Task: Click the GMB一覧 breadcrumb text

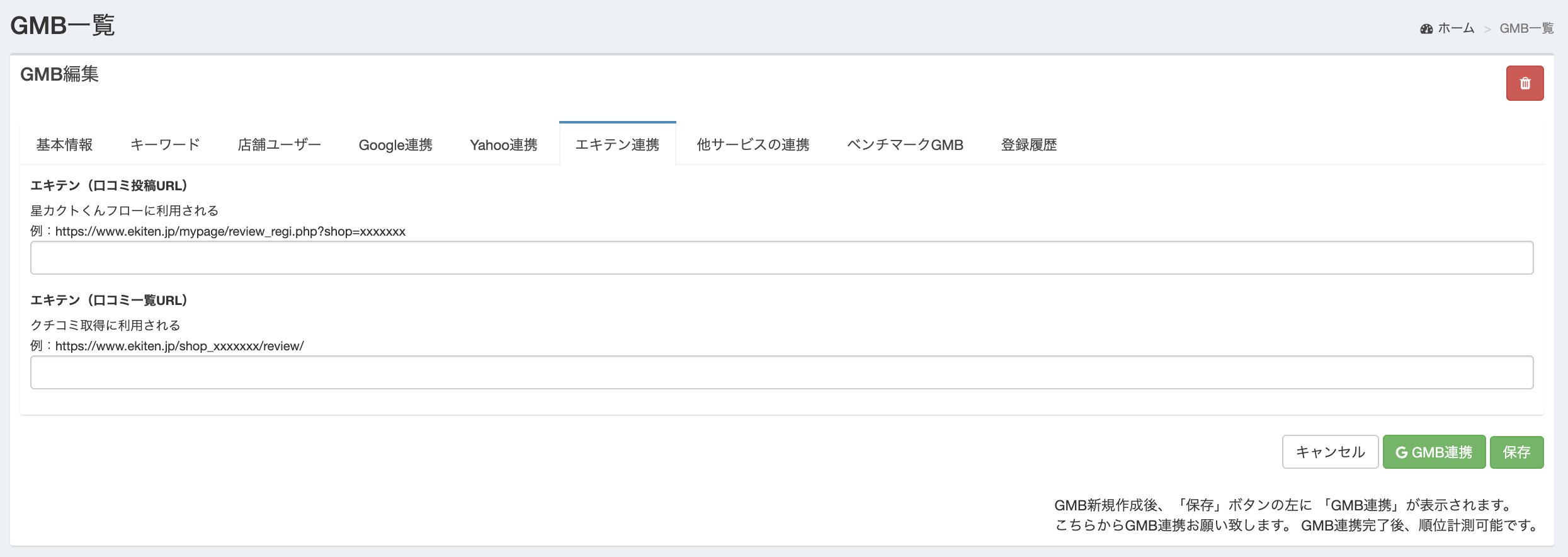Action: pos(1526,28)
